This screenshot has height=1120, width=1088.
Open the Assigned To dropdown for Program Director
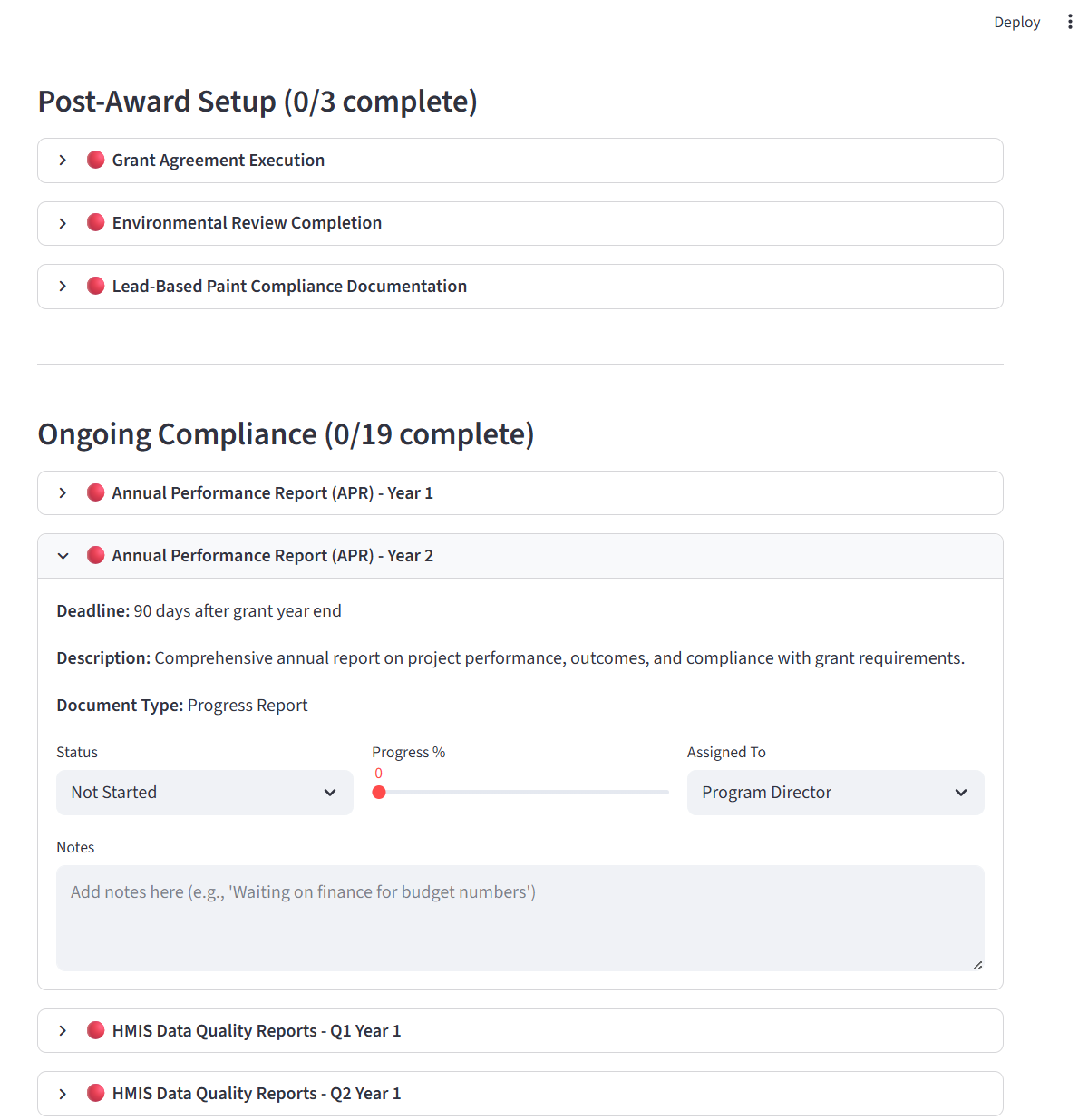tap(834, 792)
